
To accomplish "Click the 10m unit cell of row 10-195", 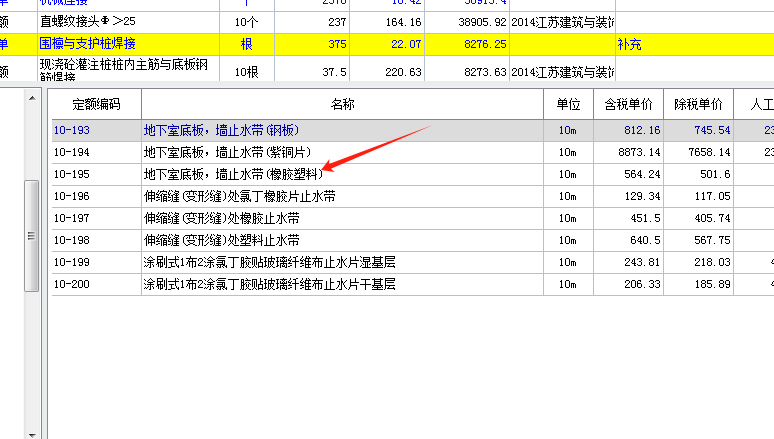I will click(568, 174).
